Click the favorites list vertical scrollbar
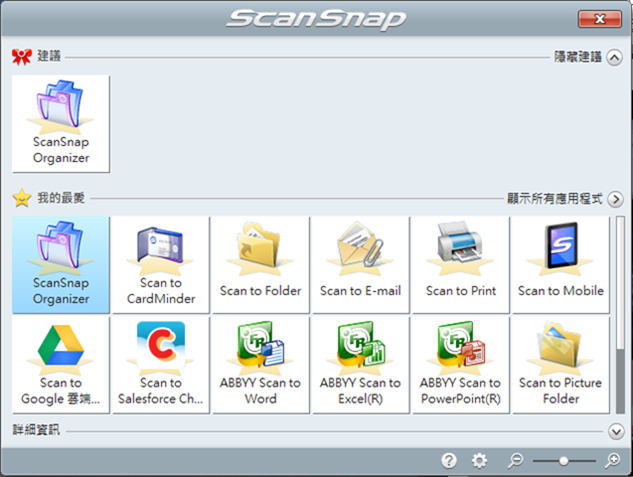The width and height of the screenshot is (633, 477). (x=620, y=315)
